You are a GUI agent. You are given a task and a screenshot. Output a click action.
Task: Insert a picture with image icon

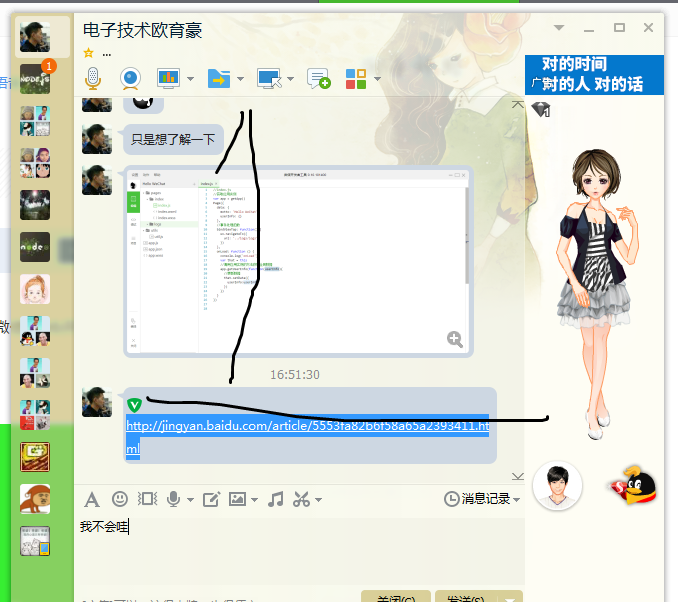[x=237, y=499]
